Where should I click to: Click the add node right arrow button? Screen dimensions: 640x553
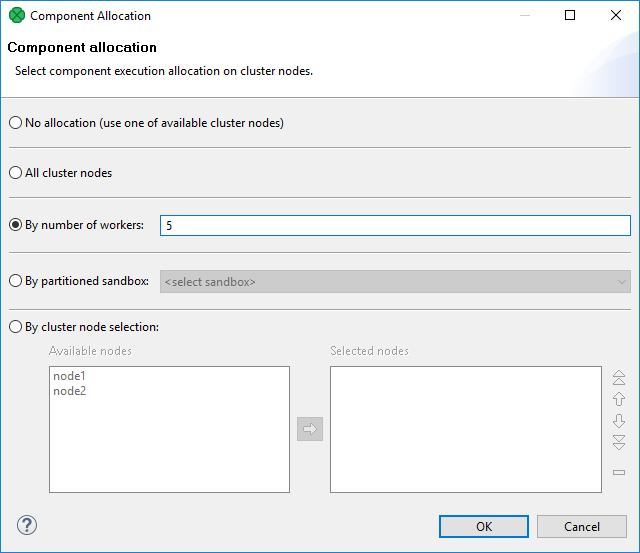pyautogui.click(x=310, y=429)
